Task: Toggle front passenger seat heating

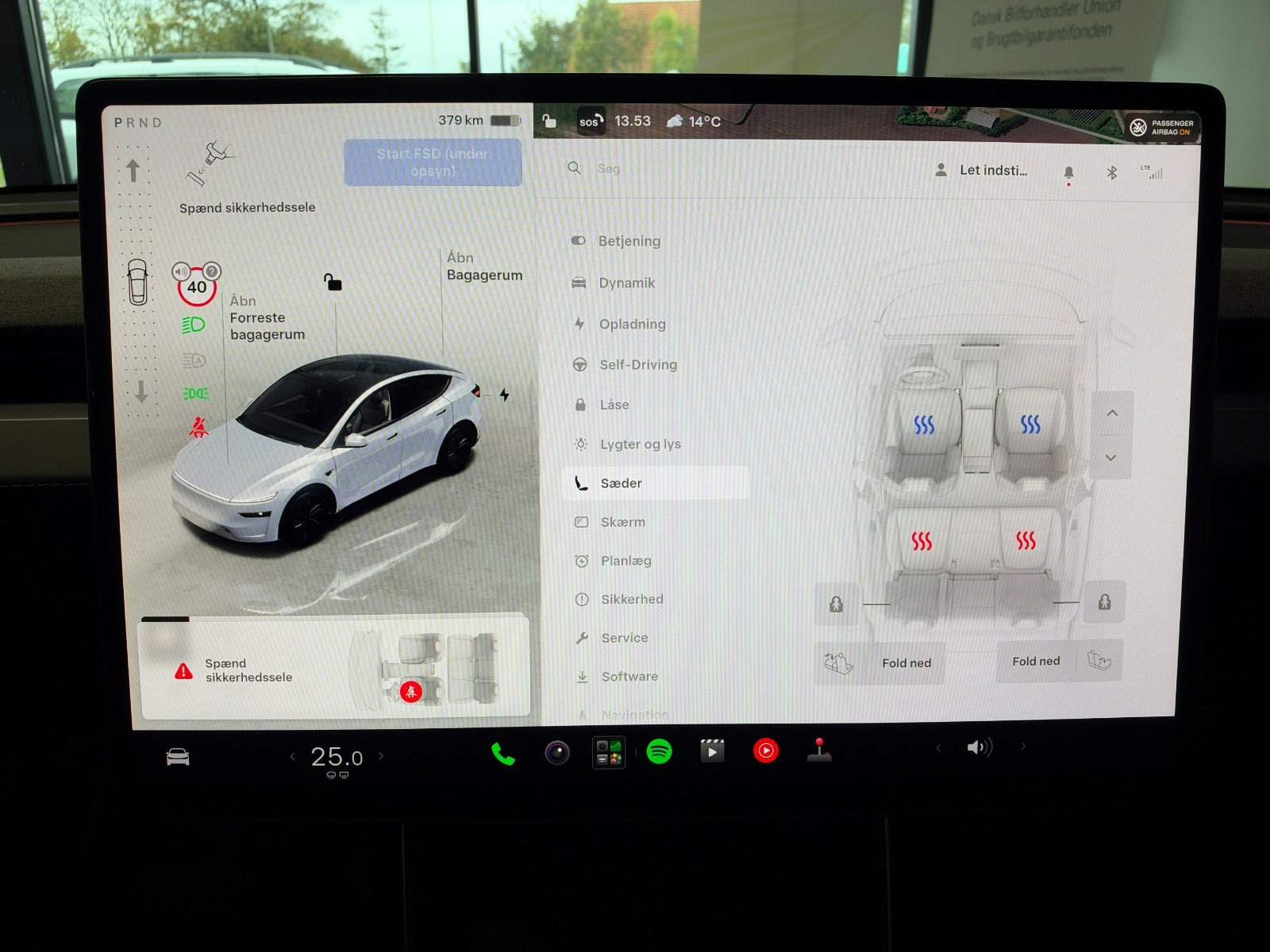Action: pos(1030,424)
